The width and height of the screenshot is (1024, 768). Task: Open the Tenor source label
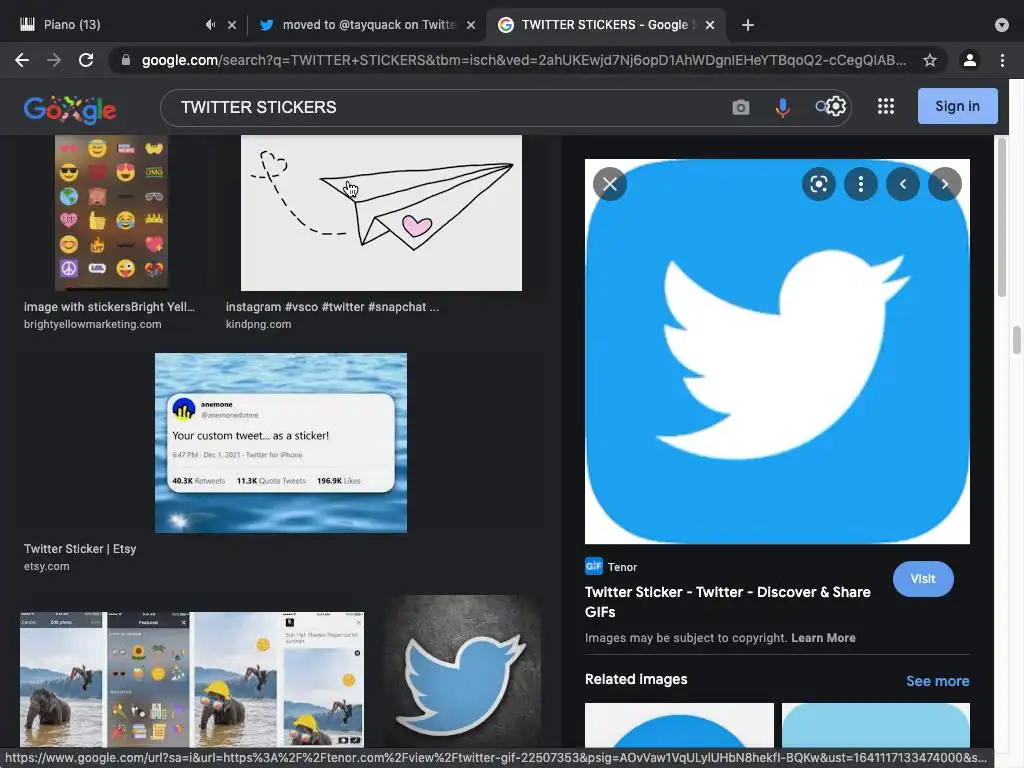click(611, 566)
